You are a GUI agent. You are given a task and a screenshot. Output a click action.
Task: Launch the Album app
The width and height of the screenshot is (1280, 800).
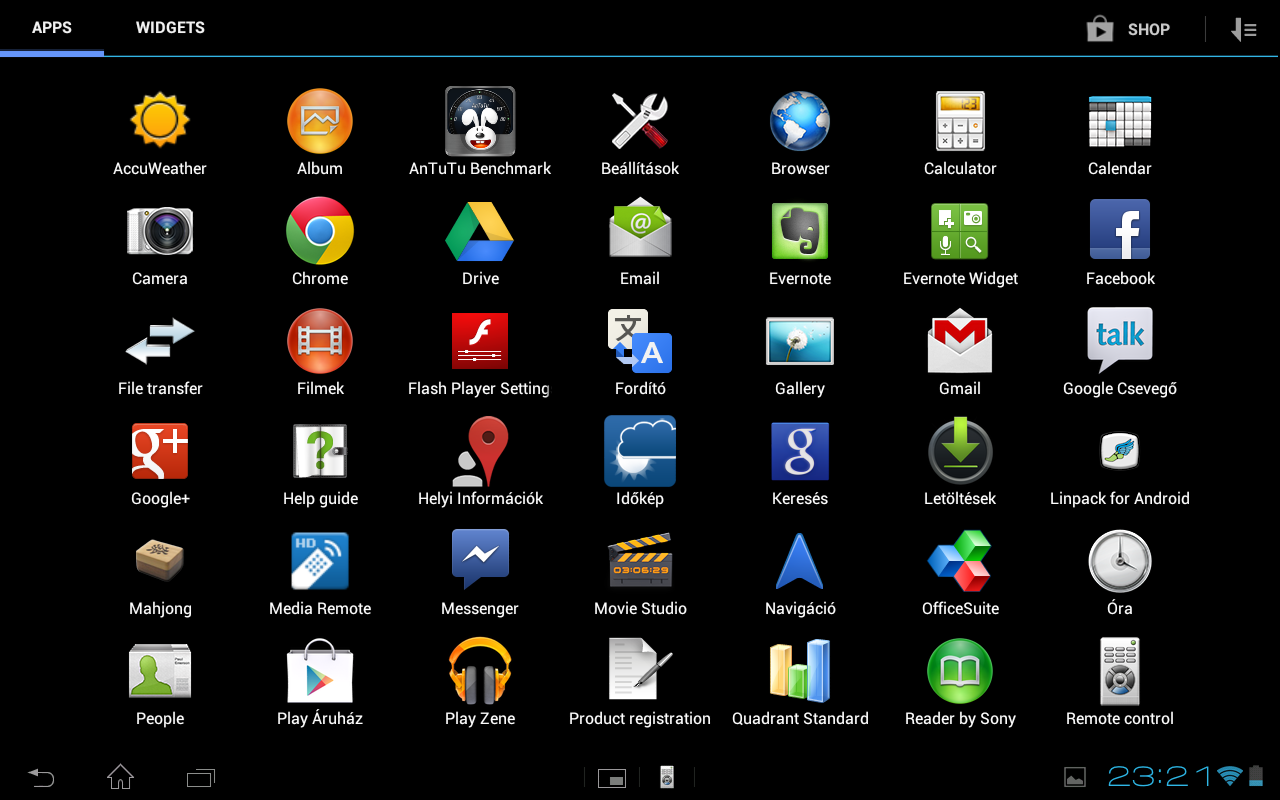(320, 133)
